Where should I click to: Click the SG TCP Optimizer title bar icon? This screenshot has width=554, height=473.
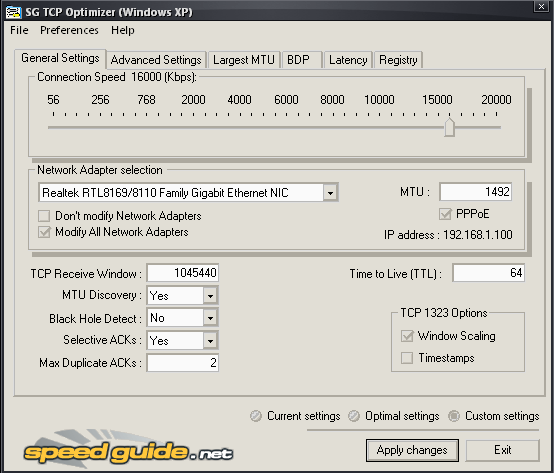click(x=13, y=12)
